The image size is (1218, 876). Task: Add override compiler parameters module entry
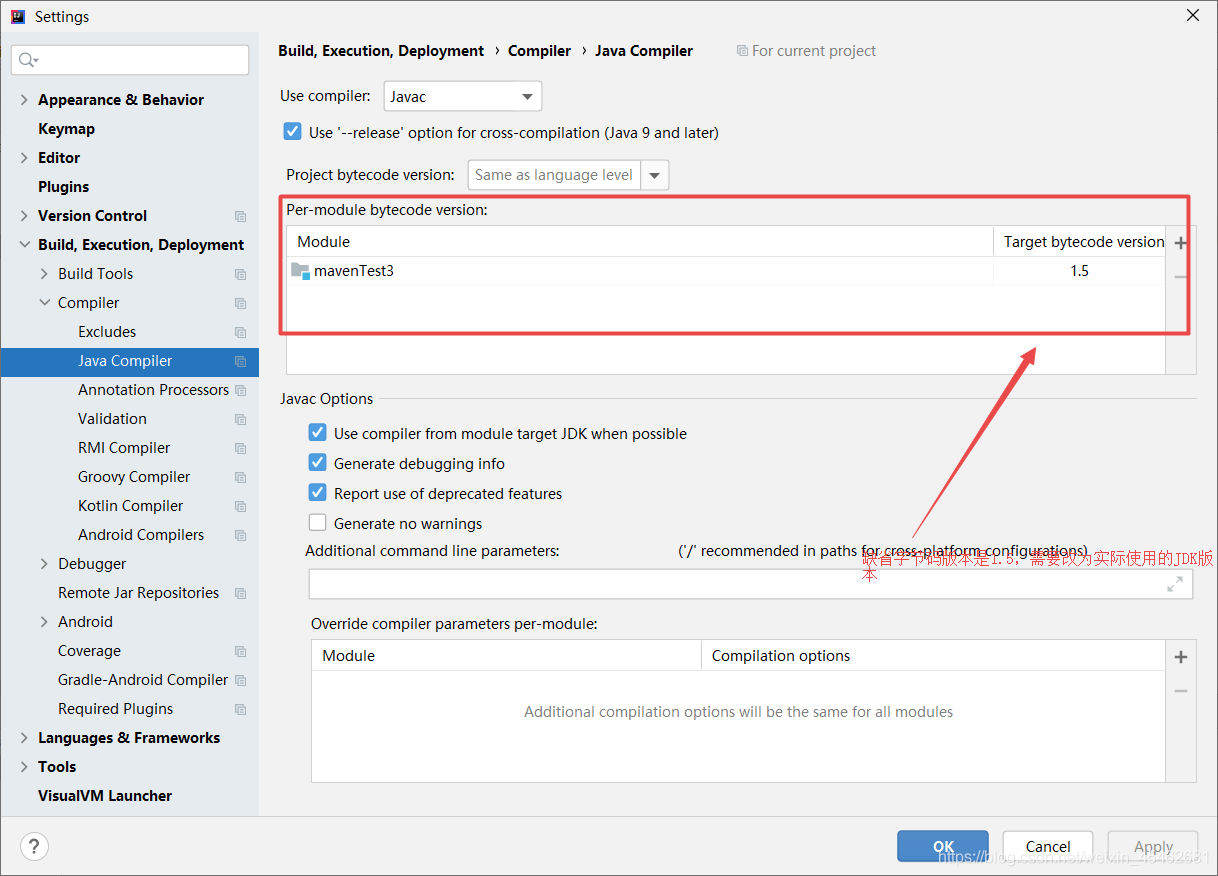1181,657
